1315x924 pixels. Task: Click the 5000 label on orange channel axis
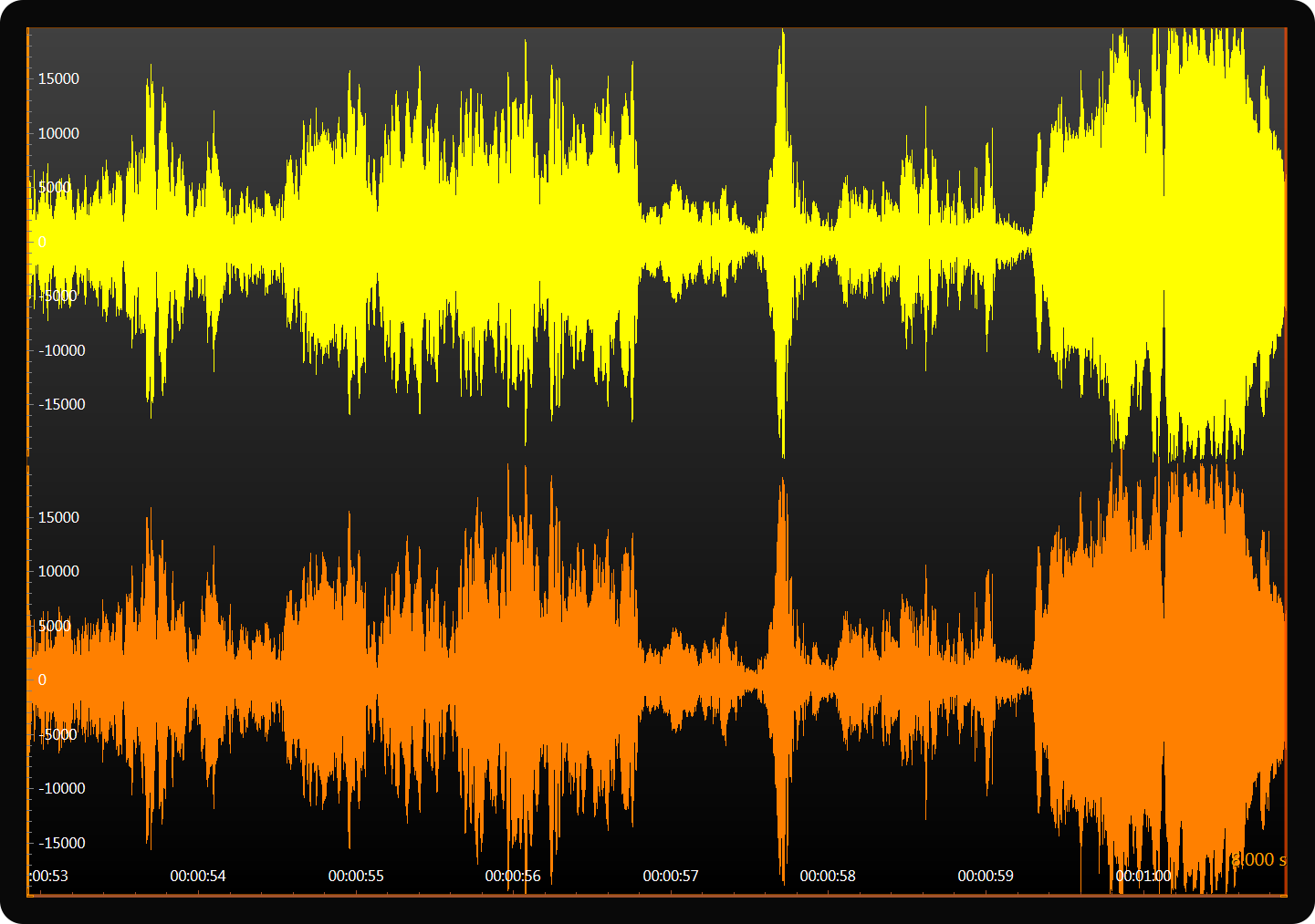pyautogui.click(x=55, y=627)
